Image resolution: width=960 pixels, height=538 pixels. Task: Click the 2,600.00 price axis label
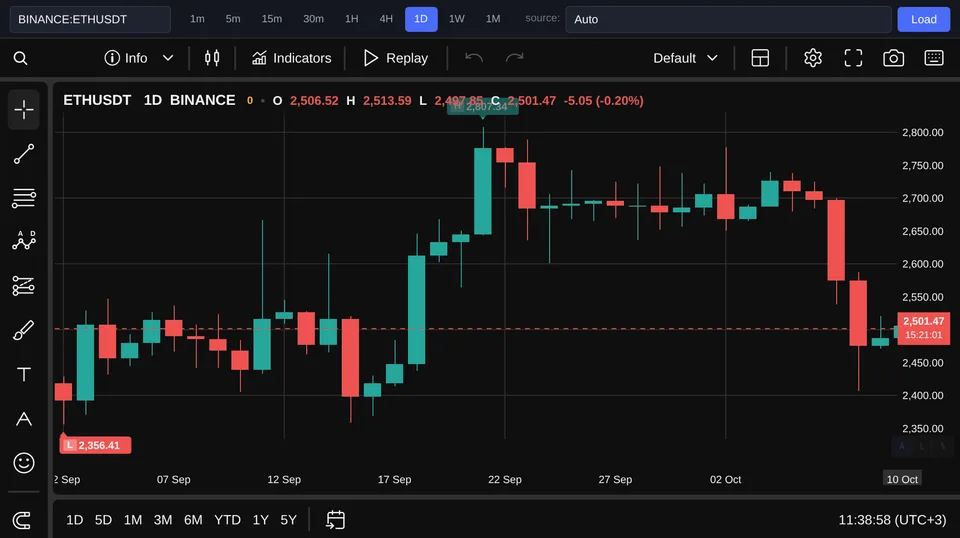(x=923, y=264)
